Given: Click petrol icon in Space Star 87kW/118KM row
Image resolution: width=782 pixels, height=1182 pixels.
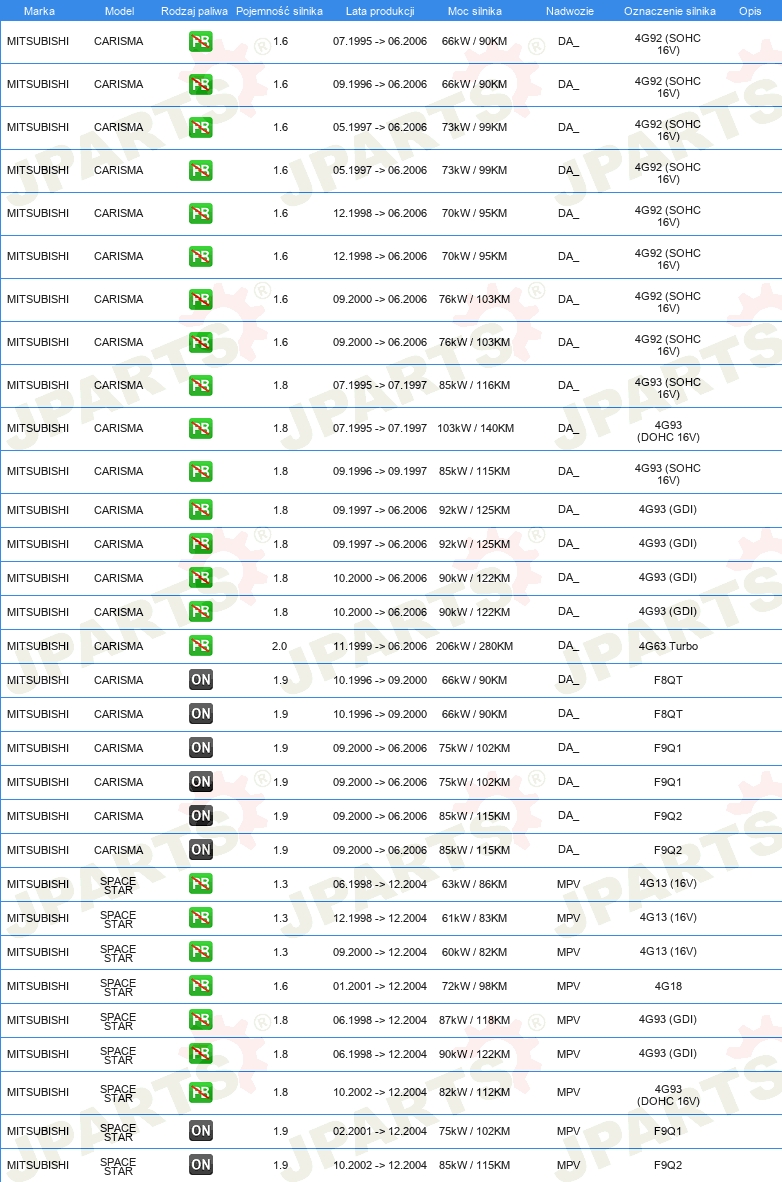Looking at the screenshot, I should [201, 1019].
